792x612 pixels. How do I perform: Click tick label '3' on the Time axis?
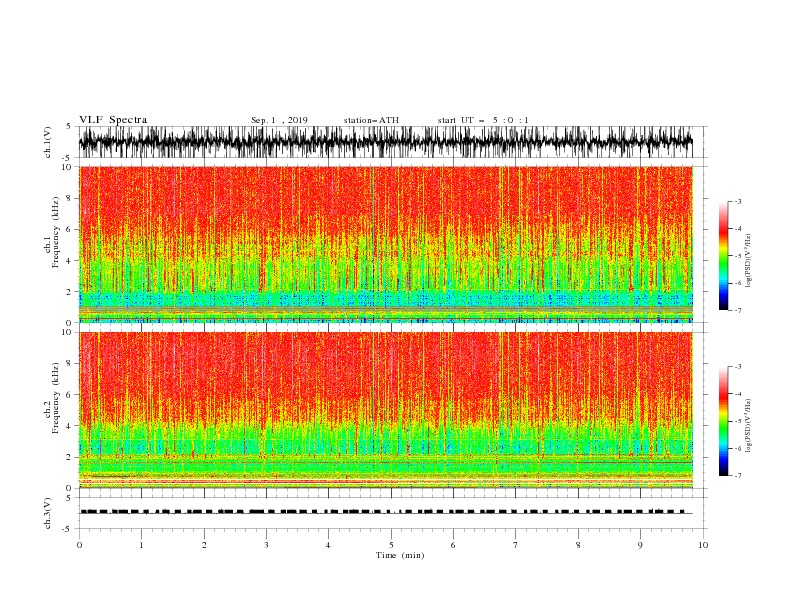click(x=266, y=545)
